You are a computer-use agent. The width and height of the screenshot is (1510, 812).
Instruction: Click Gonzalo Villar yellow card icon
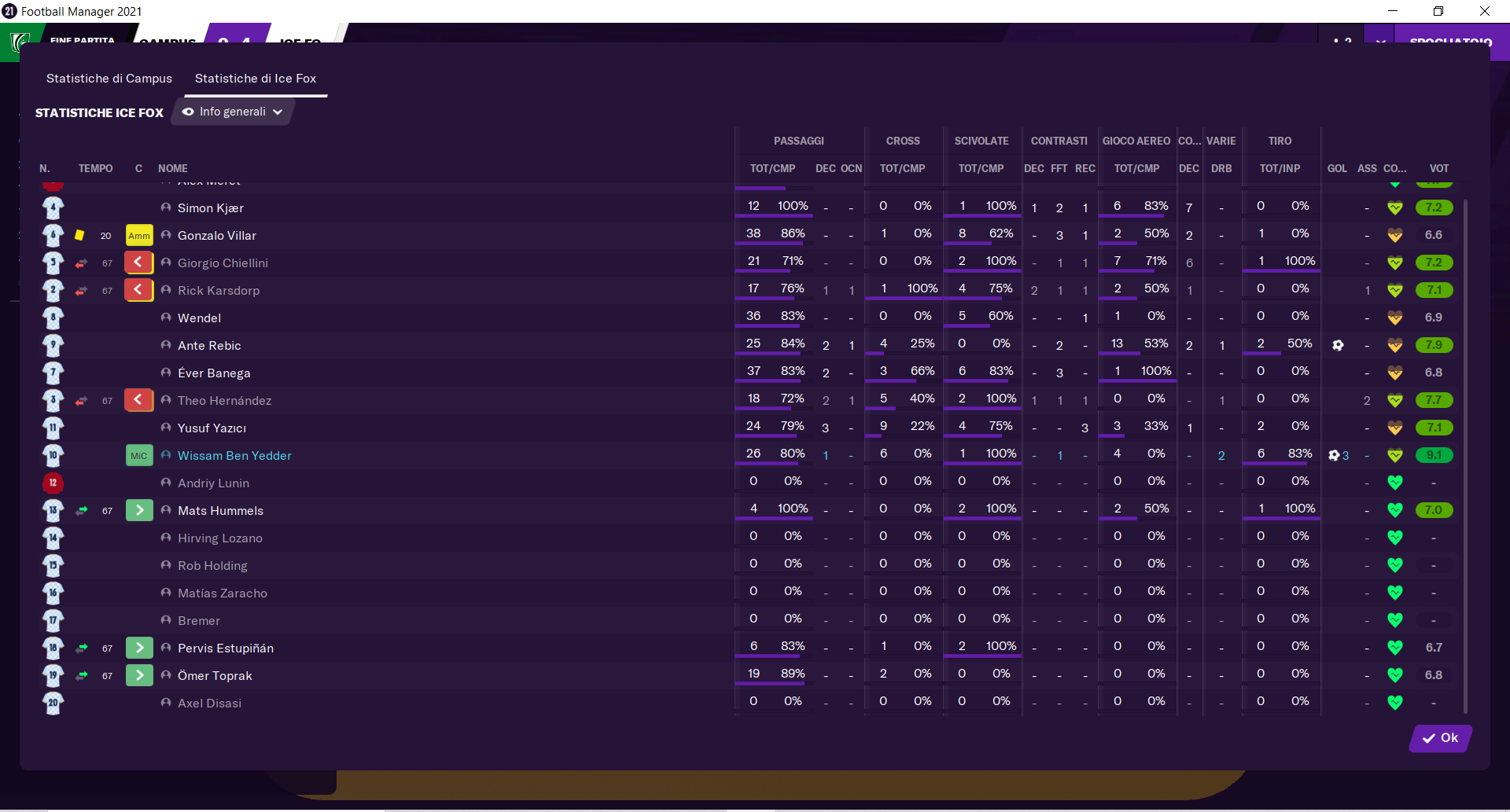(79, 235)
